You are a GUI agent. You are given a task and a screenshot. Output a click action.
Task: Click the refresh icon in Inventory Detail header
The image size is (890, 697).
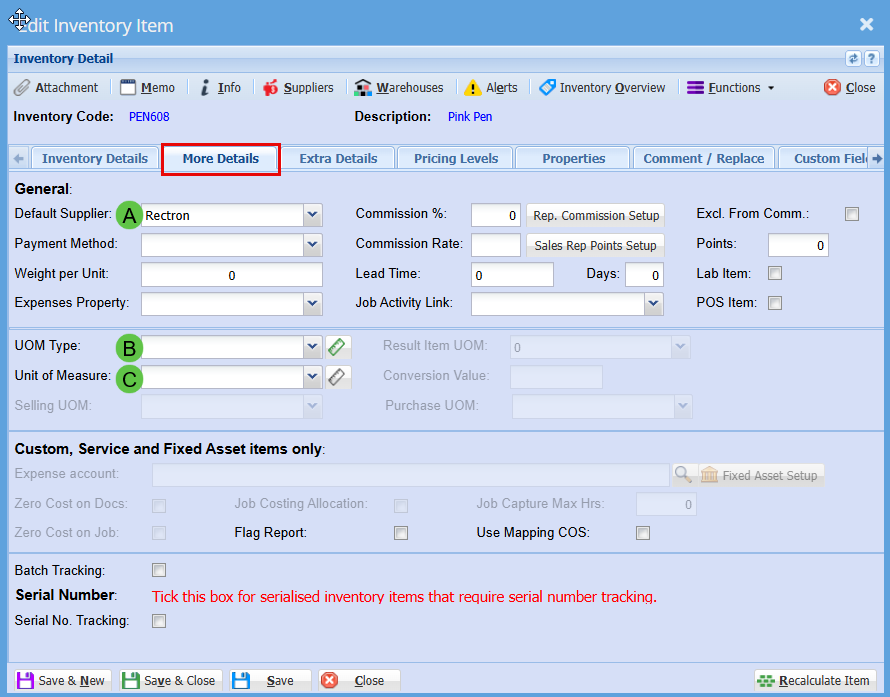853,59
